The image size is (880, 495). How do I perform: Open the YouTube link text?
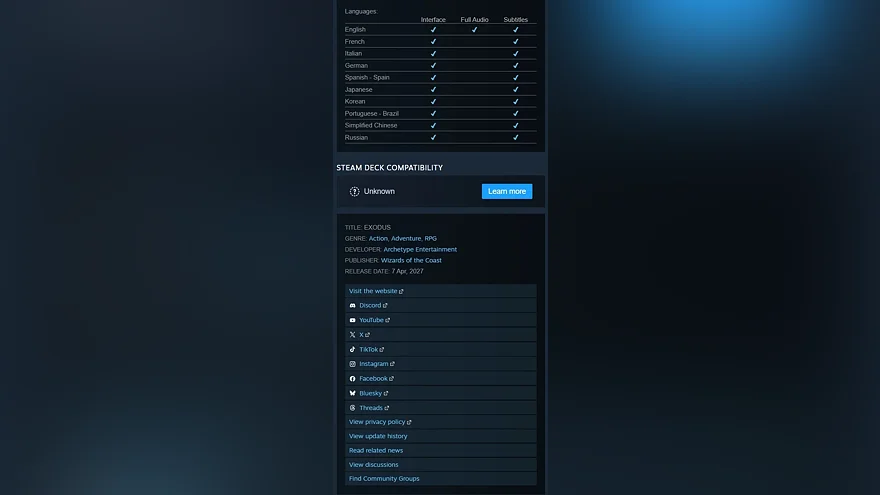coord(371,320)
